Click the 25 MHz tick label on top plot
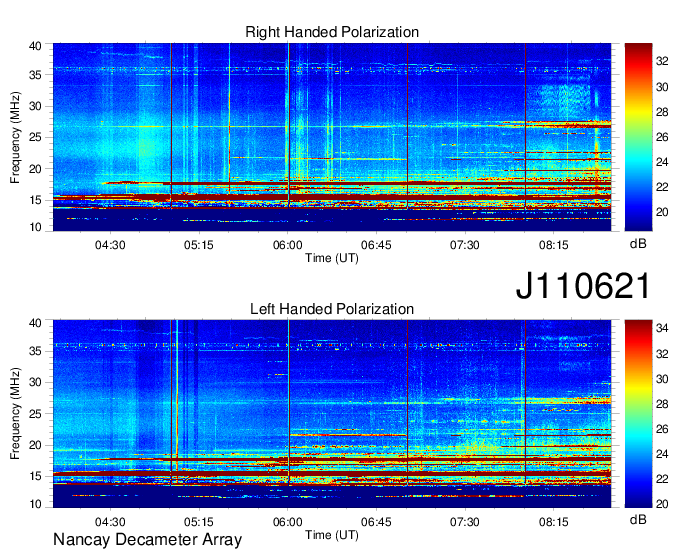Screen dimensions: 680x552 (35, 137)
